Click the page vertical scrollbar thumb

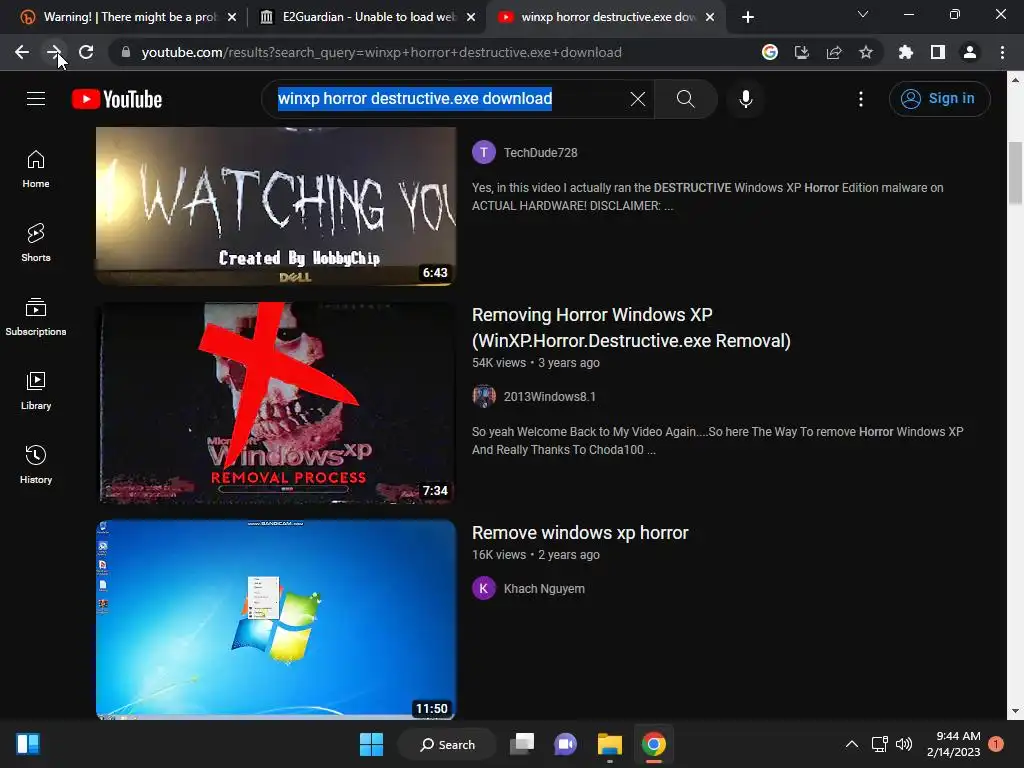(1015, 173)
